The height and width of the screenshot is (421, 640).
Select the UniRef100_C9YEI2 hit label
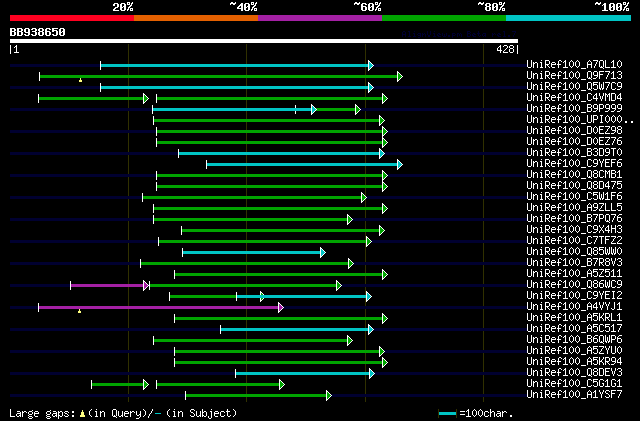(574, 296)
